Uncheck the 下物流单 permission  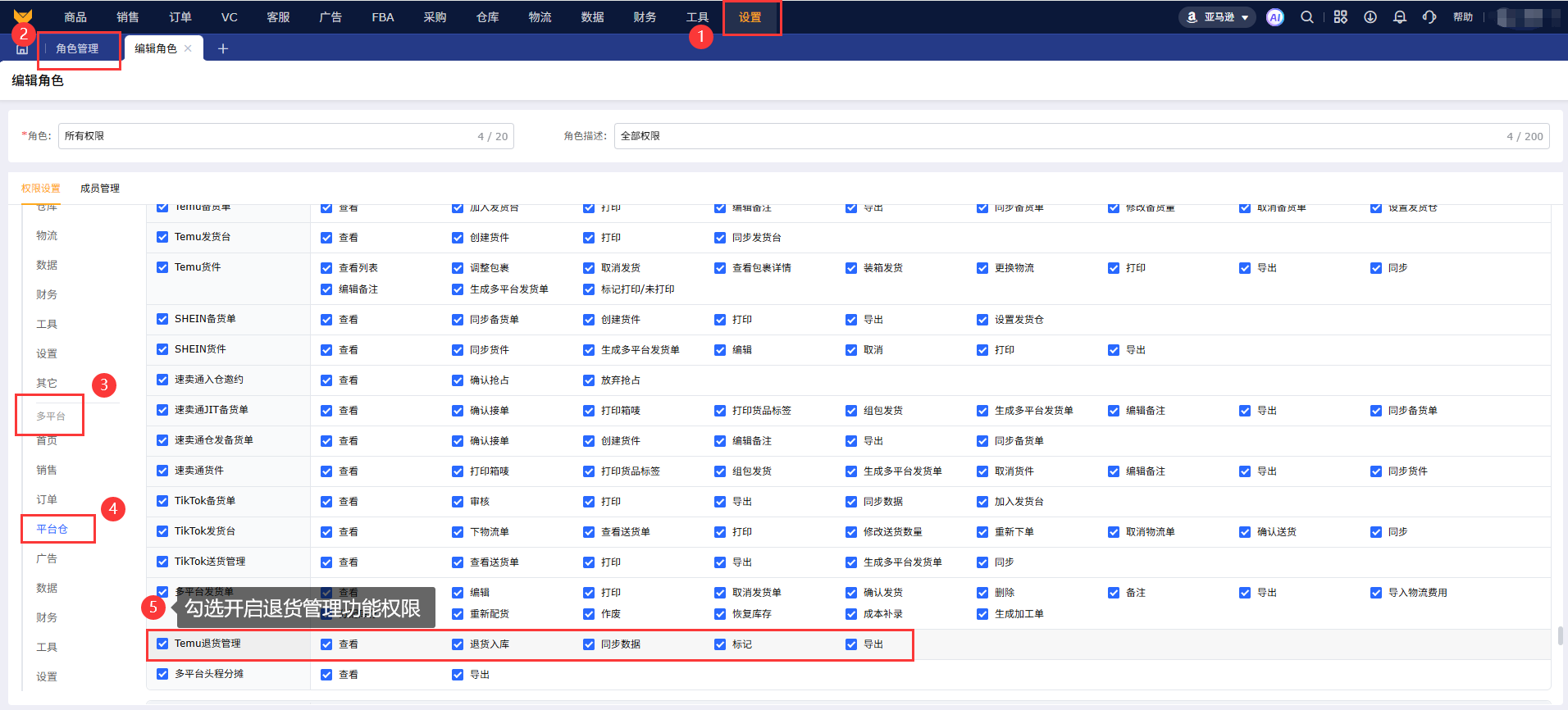click(x=458, y=532)
